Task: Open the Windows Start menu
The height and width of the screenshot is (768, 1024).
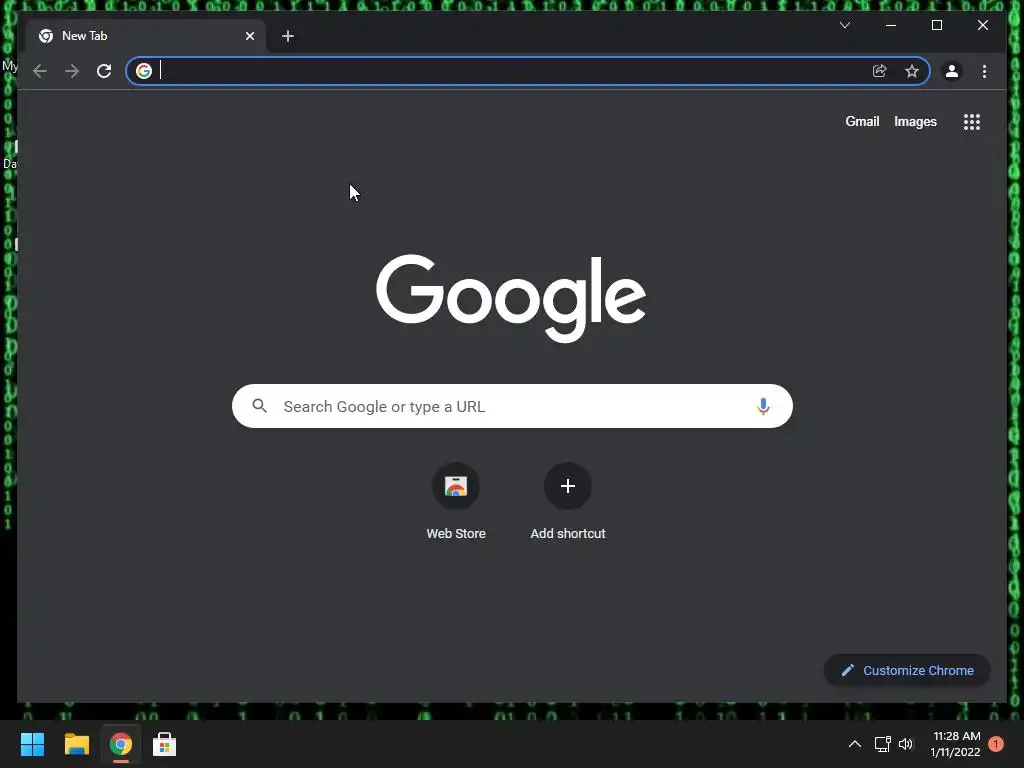Action: click(32, 744)
